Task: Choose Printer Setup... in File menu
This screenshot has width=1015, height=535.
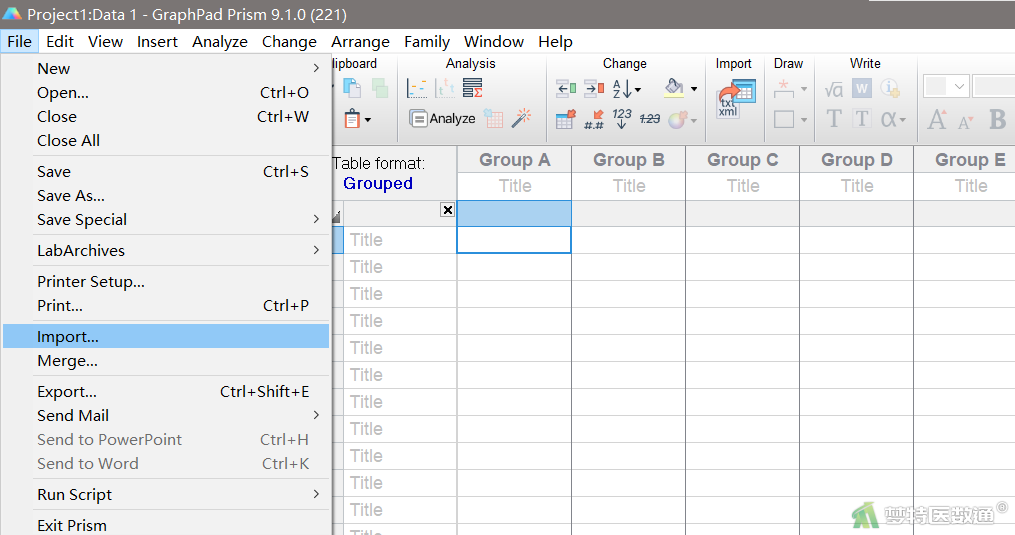Action: pyautogui.click(x=166, y=282)
